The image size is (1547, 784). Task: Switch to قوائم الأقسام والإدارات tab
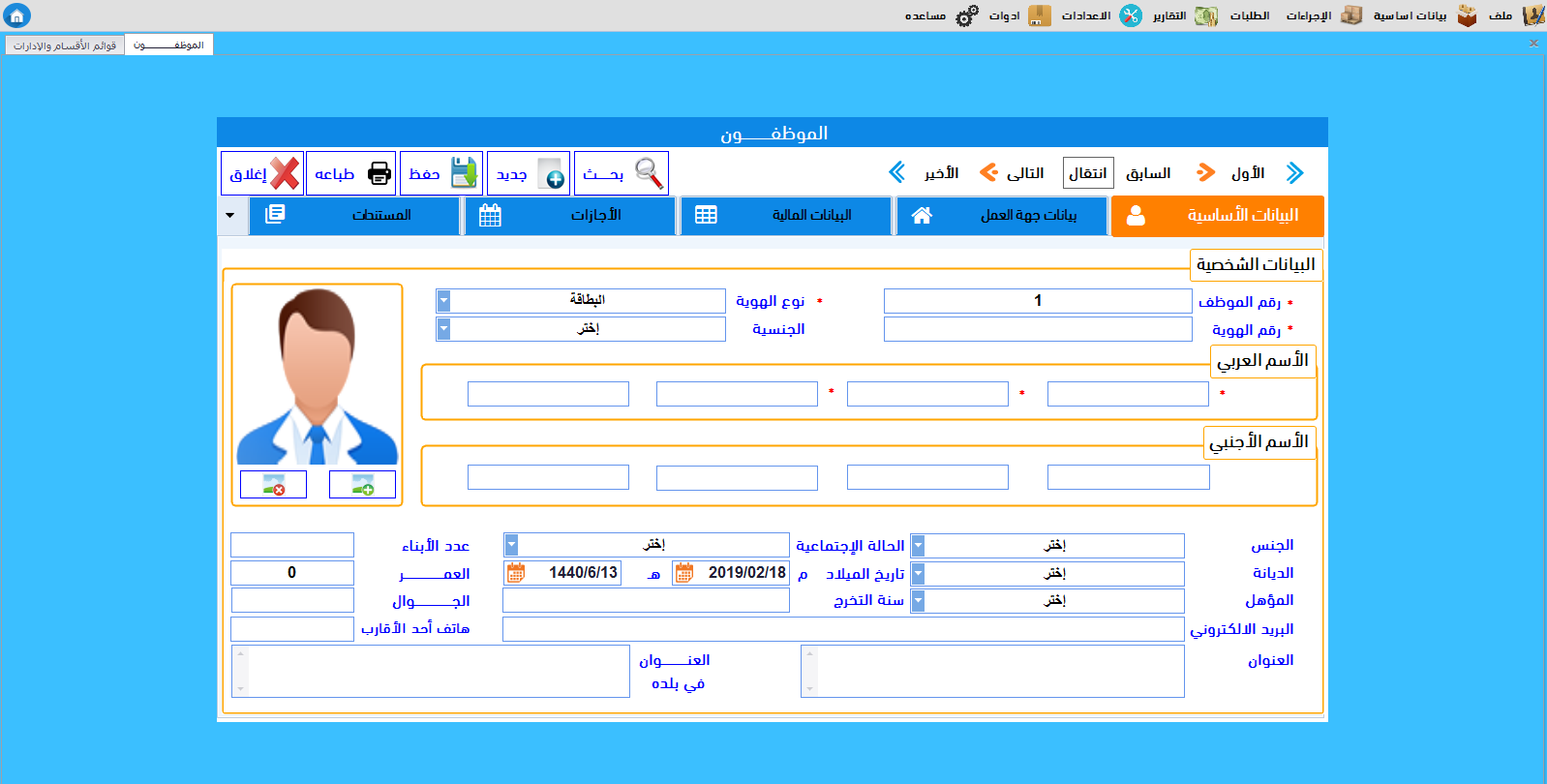point(65,45)
